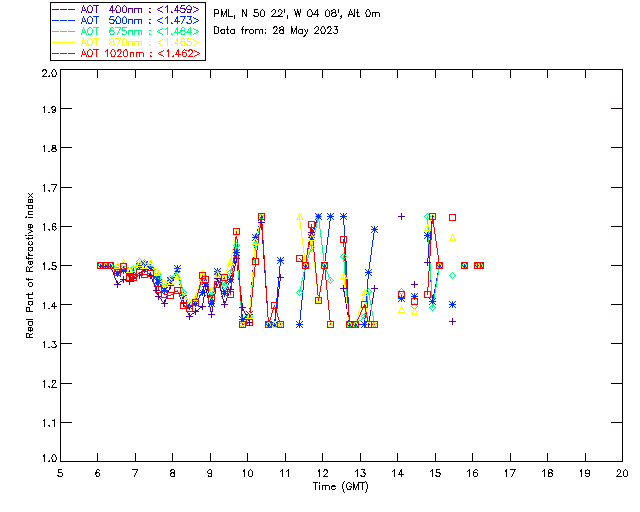The image size is (640, 512).
Task: Click the y-axis tick label 1.0
Action: pos(49,459)
